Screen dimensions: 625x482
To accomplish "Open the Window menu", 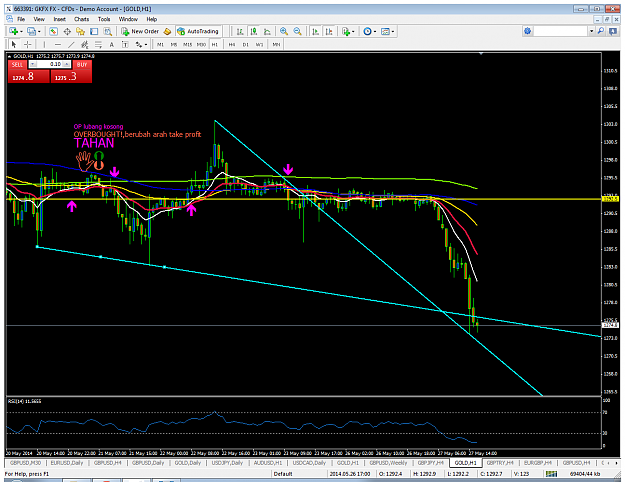I will tap(128, 19).
